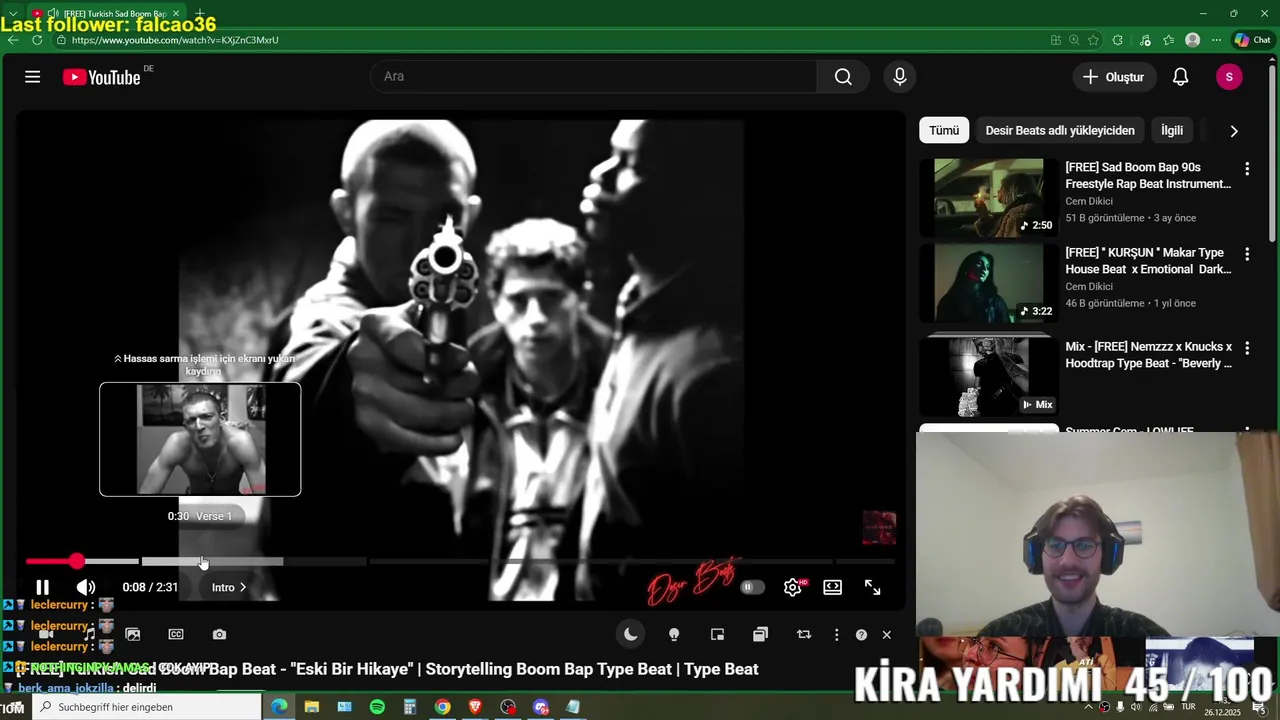Close the extension toolbar with X

tap(886, 634)
